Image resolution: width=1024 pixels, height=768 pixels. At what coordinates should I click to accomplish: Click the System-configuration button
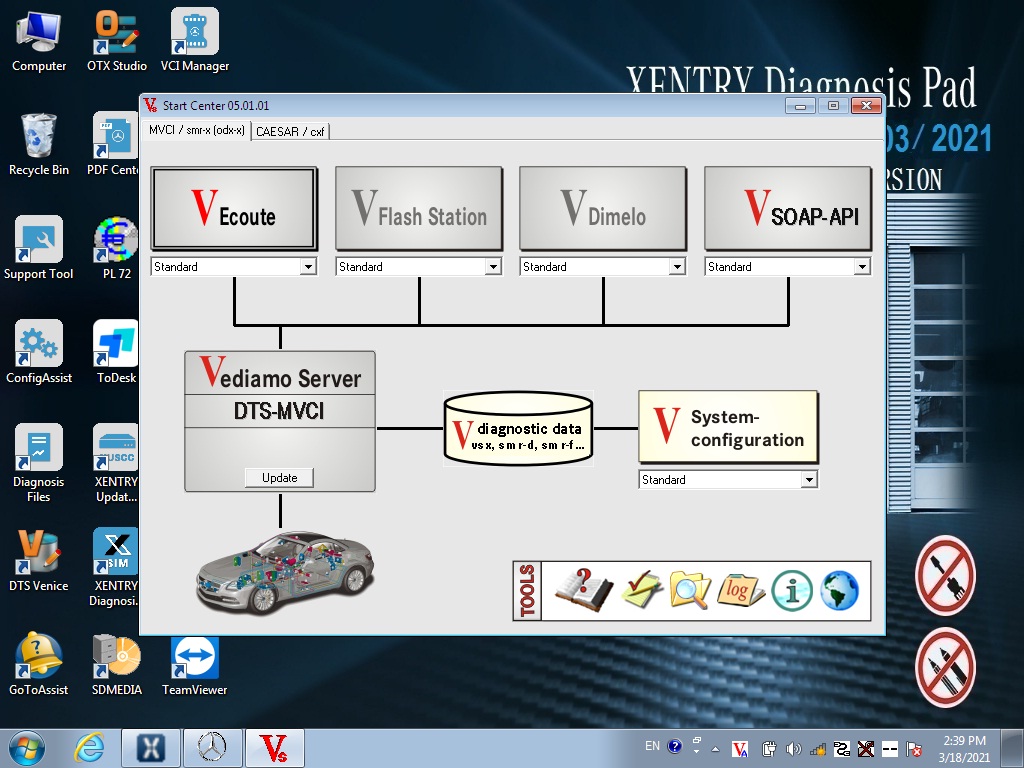coord(728,428)
